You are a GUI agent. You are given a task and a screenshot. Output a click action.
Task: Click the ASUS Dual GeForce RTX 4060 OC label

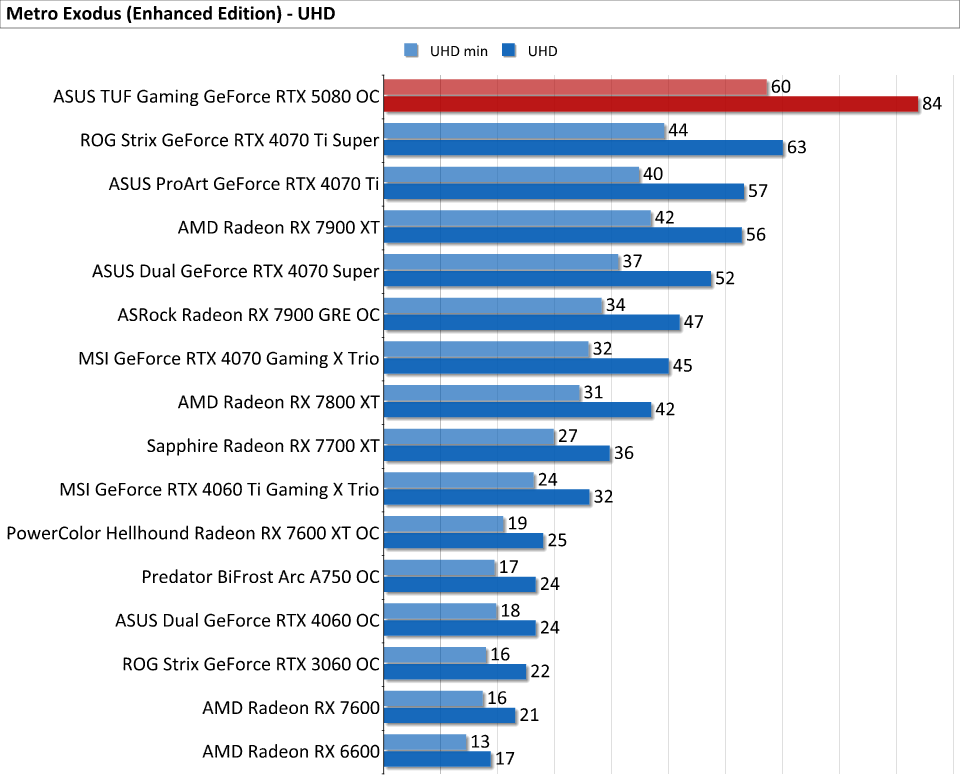[x=247, y=621]
